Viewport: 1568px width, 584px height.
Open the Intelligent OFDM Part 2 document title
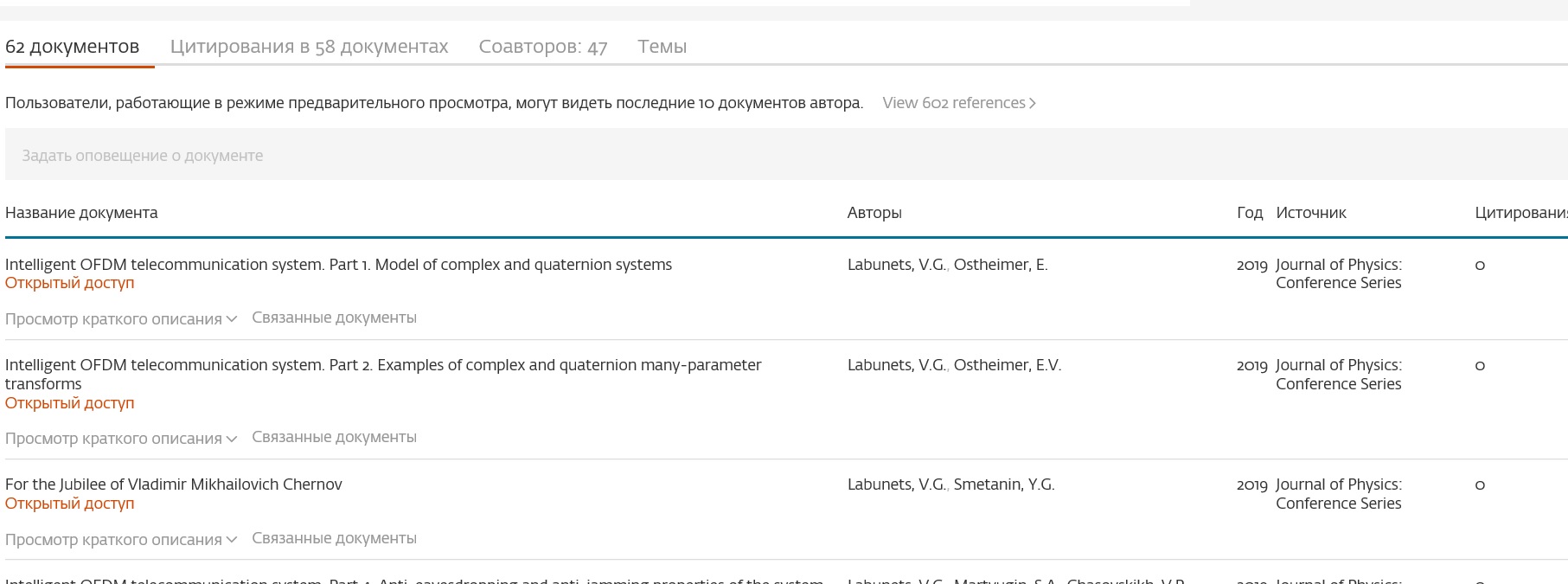point(382,365)
